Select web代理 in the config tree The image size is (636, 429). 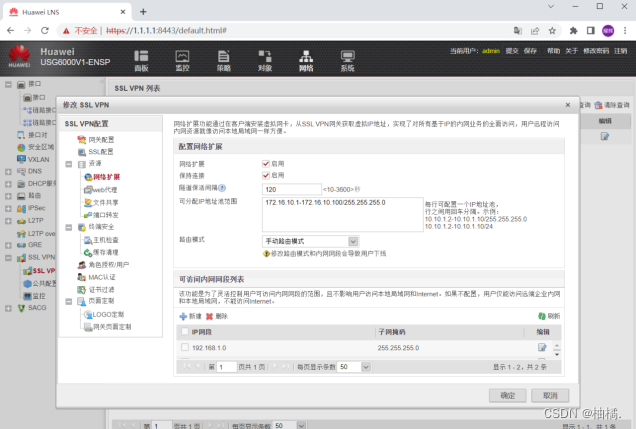[x=105, y=190]
